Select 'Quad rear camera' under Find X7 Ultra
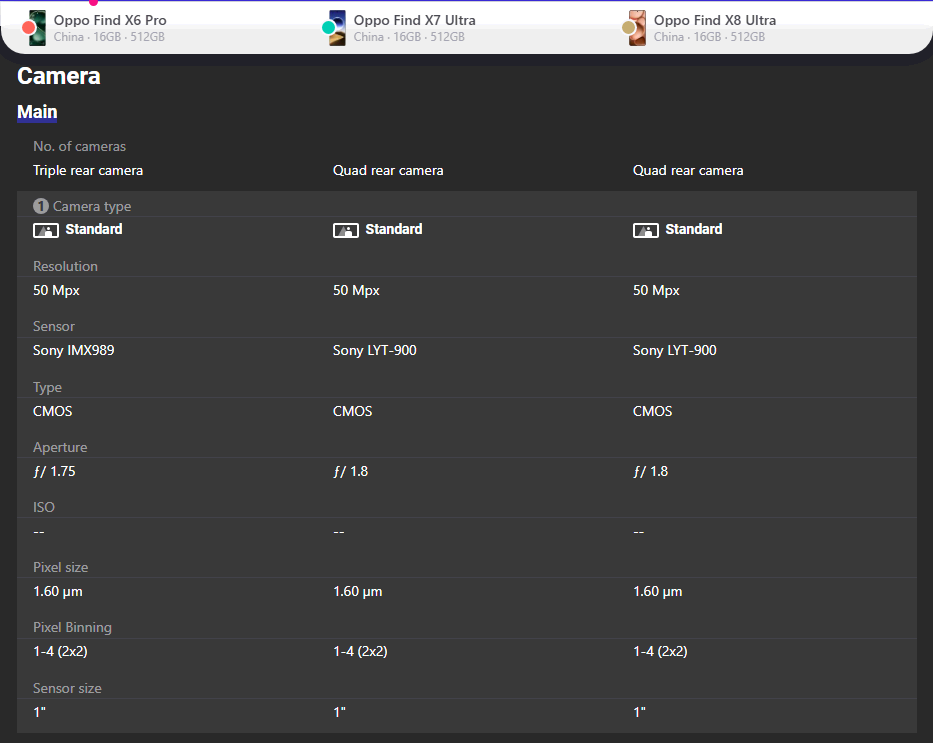The width and height of the screenshot is (933, 743). coord(388,171)
